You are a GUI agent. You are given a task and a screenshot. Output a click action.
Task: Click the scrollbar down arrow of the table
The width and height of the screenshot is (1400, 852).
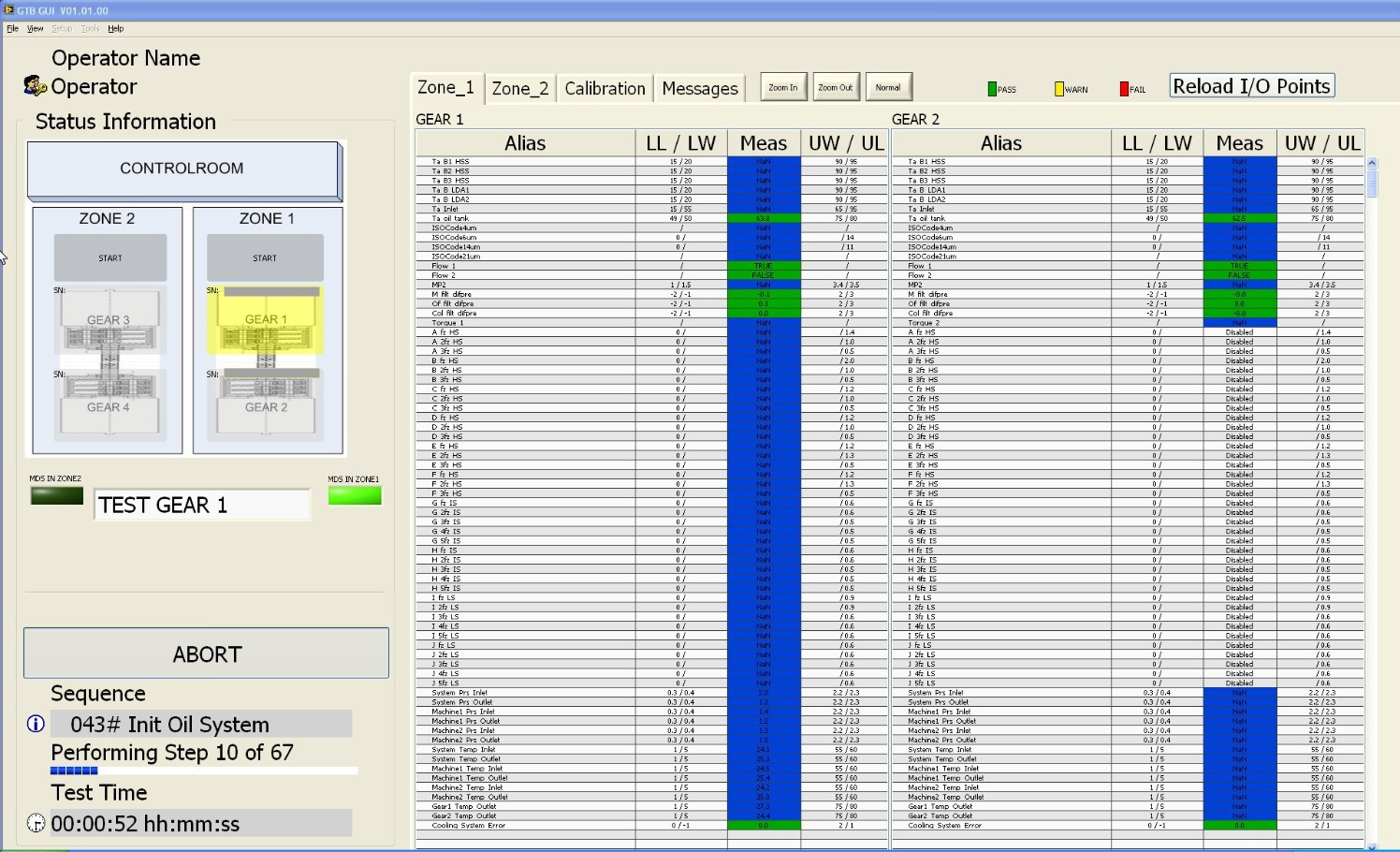(1372, 845)
